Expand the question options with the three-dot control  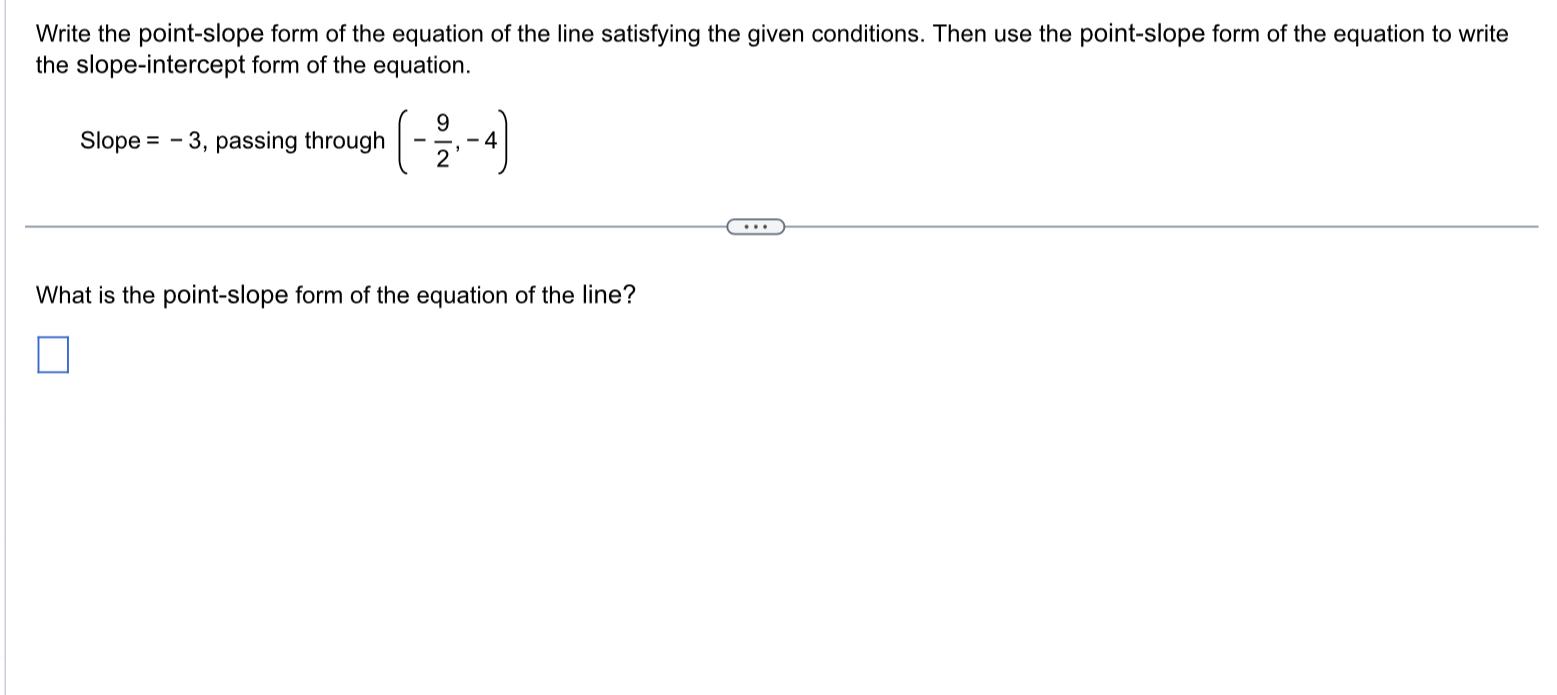[754, 227]
